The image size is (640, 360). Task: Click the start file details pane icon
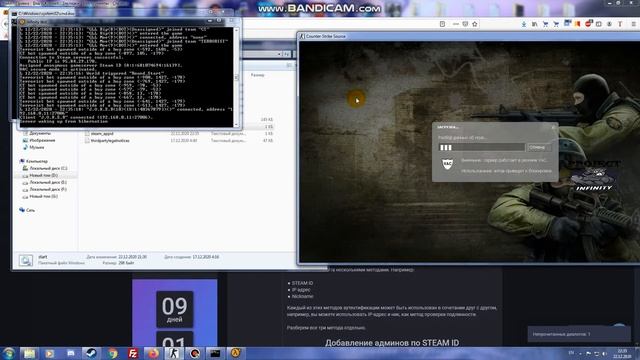tap(26, 260)
